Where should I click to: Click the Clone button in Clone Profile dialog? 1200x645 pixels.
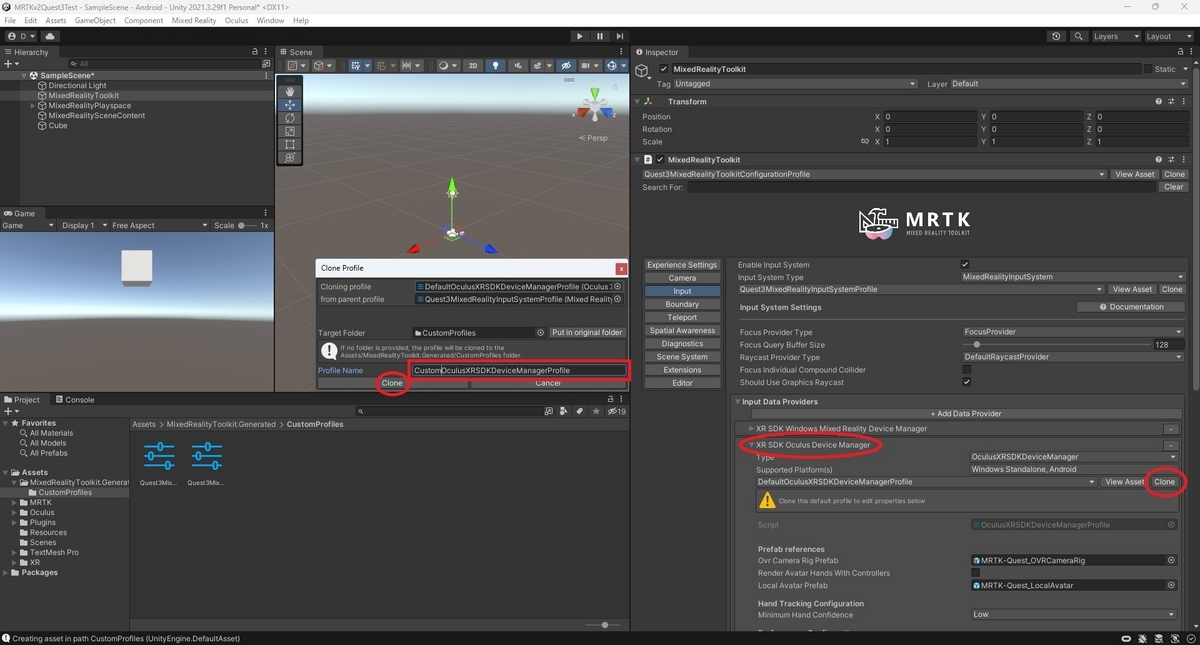coord(392,383)
